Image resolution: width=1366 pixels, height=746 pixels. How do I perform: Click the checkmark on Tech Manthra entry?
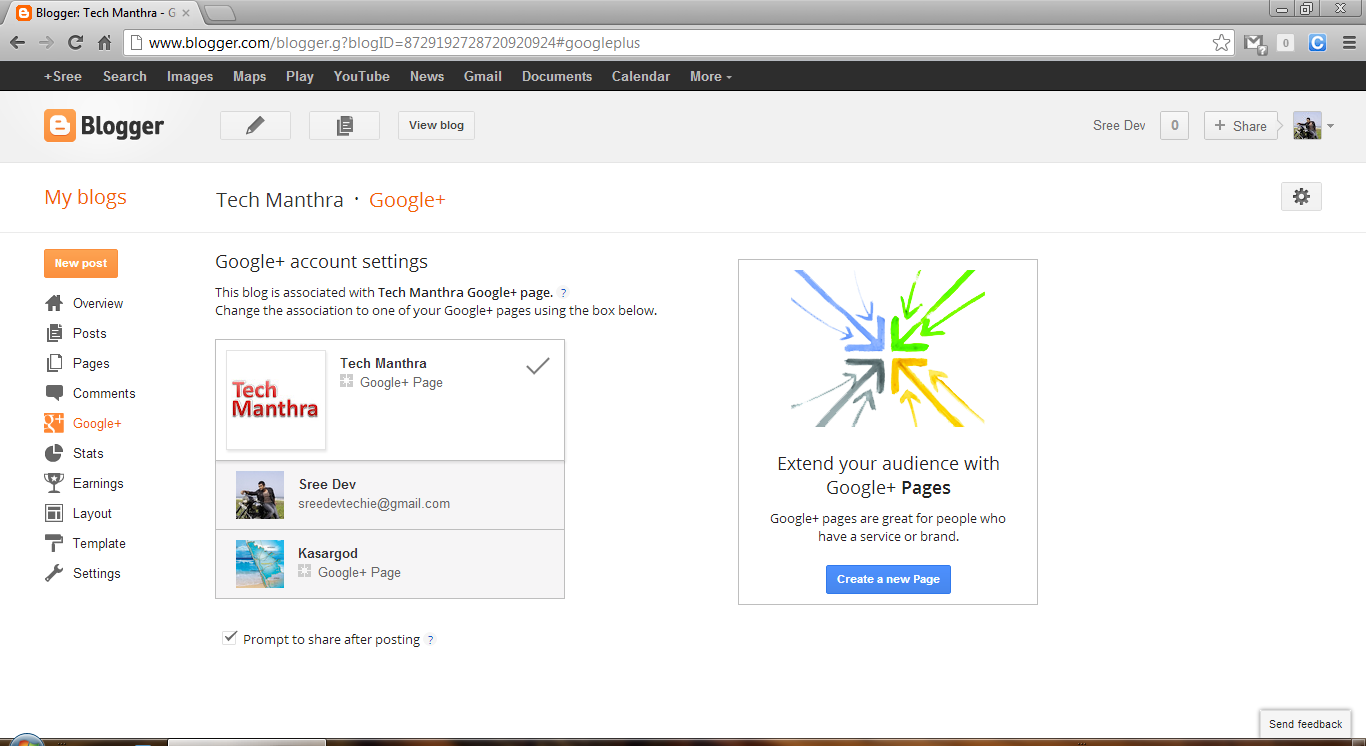pos(538,366)
